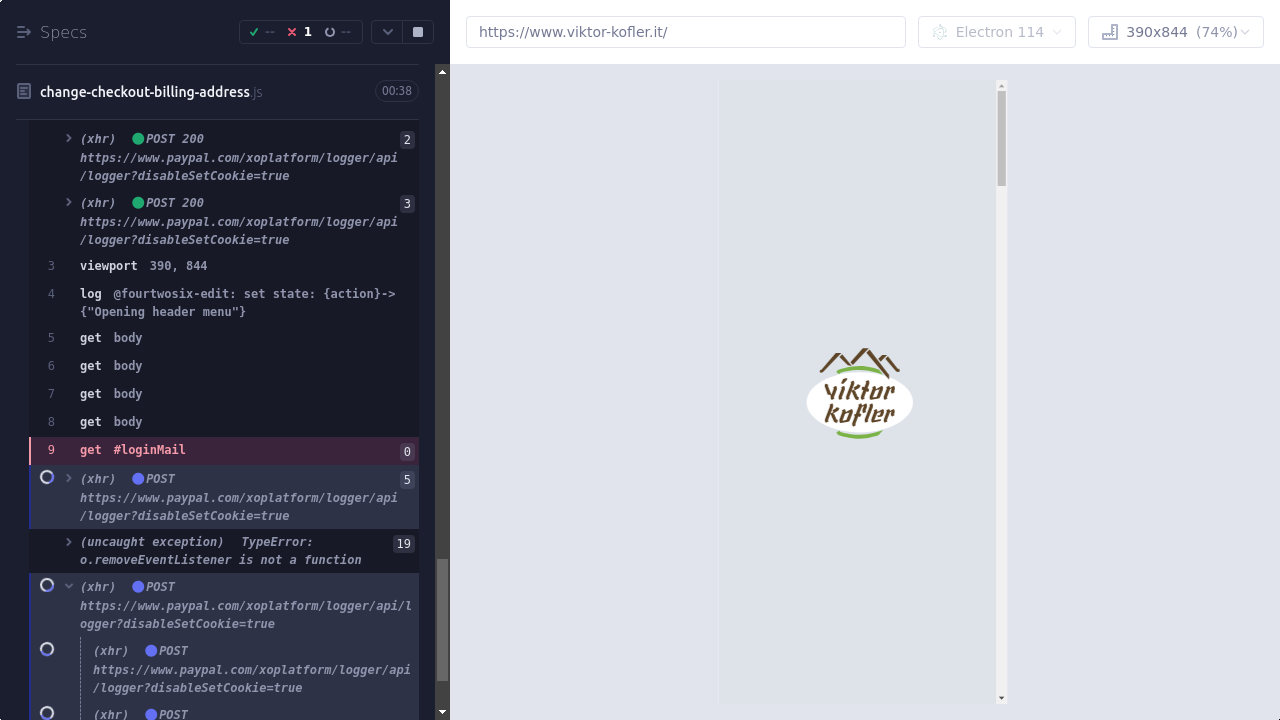Viewport: 1280px width, 720px height.
Task: Click the pending tests spinner counter
Action: tap(337, 32)
